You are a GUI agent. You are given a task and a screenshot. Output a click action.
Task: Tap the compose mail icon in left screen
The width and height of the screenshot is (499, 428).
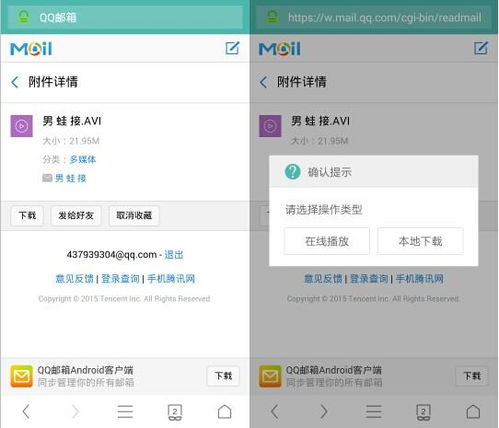pos(232,48)
